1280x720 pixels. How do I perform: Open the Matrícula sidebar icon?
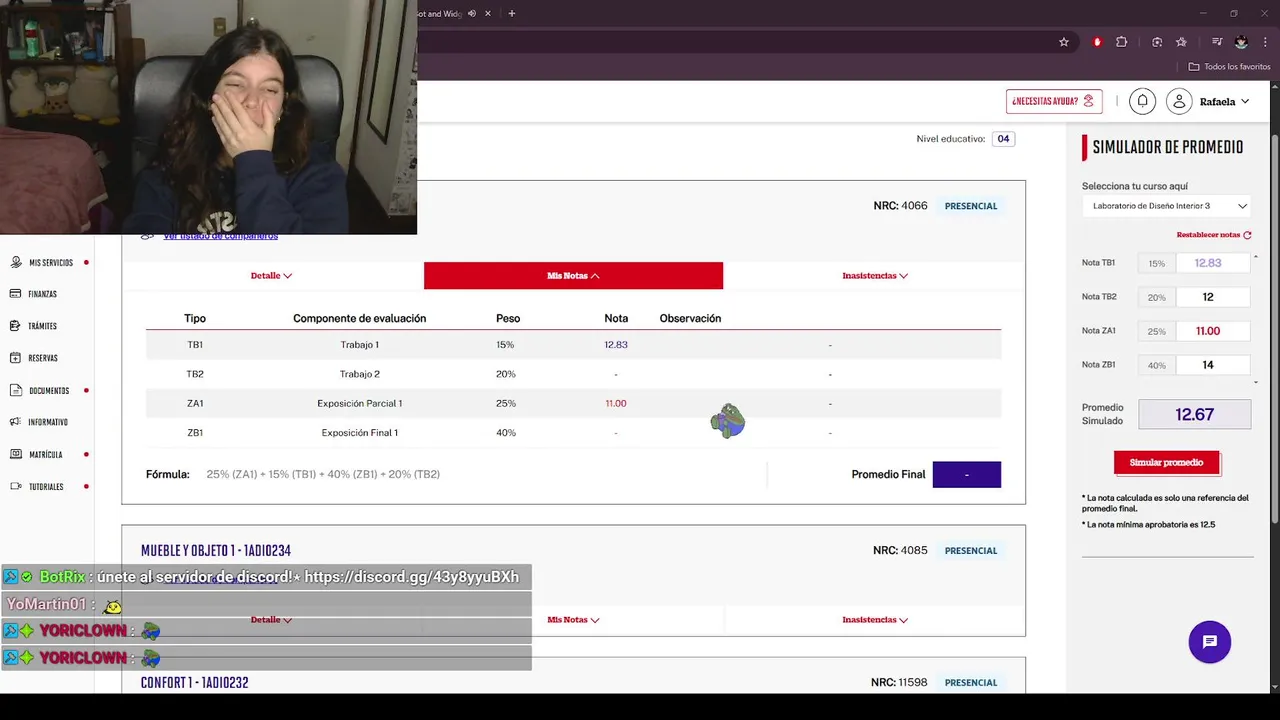point(16,454)
